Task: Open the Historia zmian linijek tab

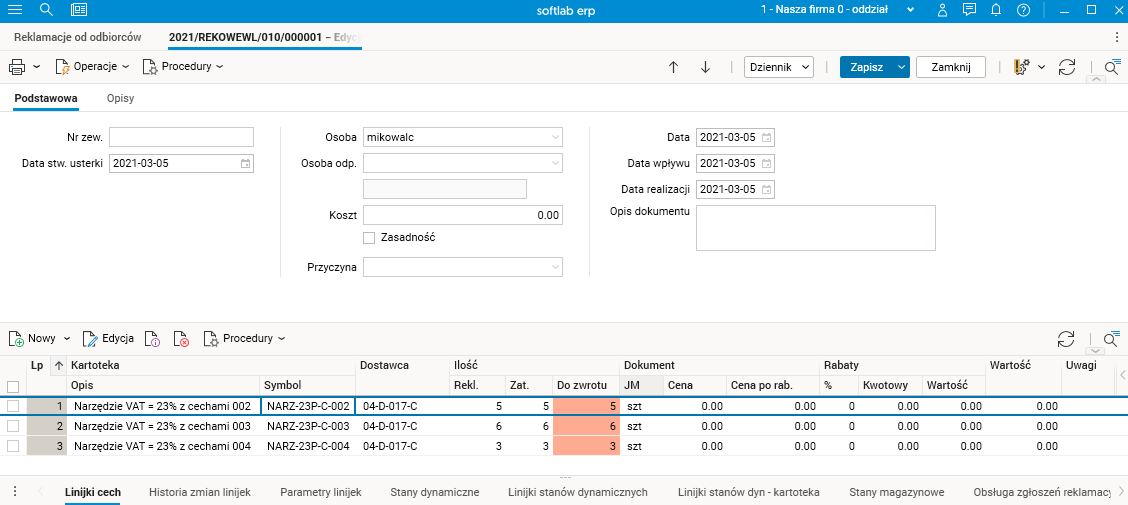Action: click(199, 493)
